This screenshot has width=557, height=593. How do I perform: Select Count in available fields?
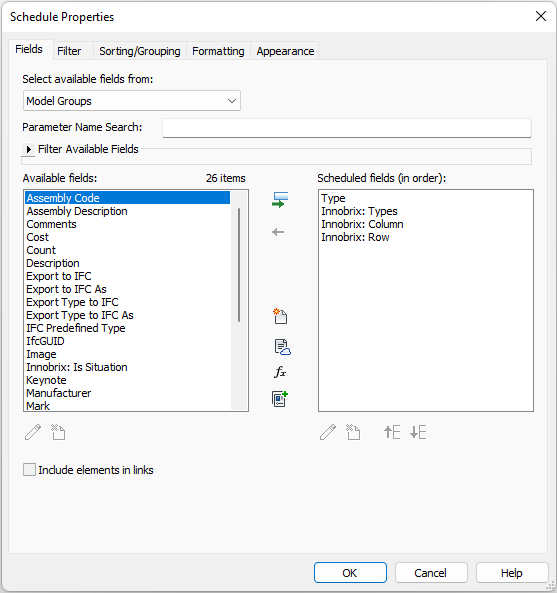click(x=127, y=250)
